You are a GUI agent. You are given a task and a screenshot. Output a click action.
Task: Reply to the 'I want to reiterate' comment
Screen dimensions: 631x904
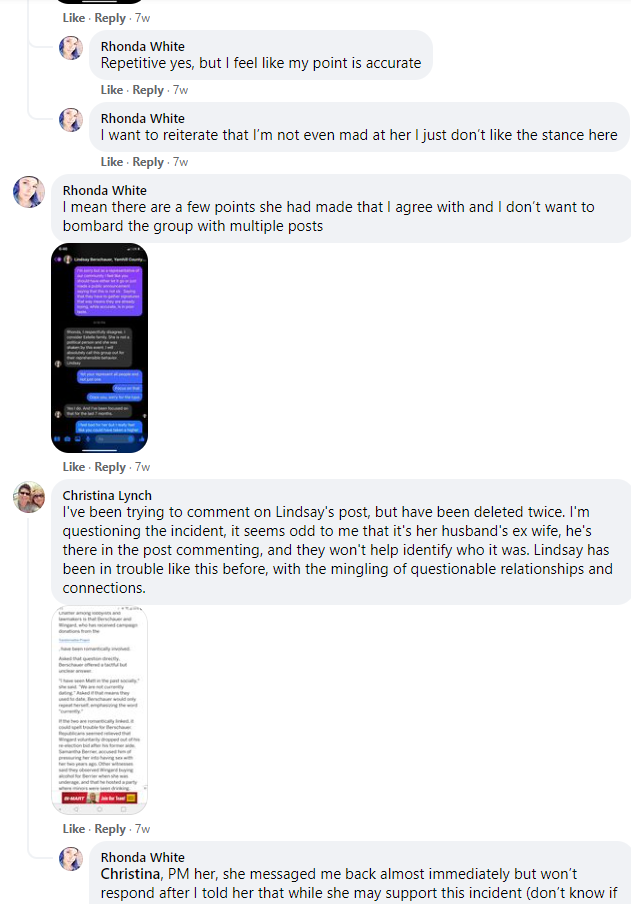click(x=148, y=162)
